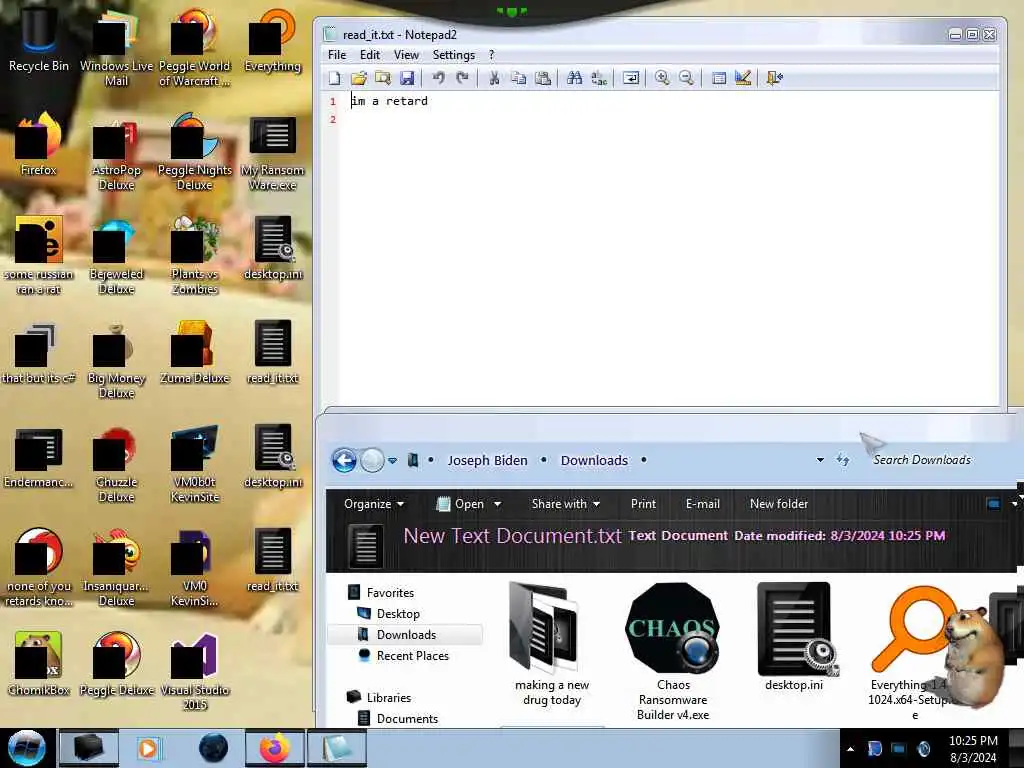Select Windows Live Mail desktop icon
The image size is (1024, 768).
pyautogui.click(x=116, y=47)
